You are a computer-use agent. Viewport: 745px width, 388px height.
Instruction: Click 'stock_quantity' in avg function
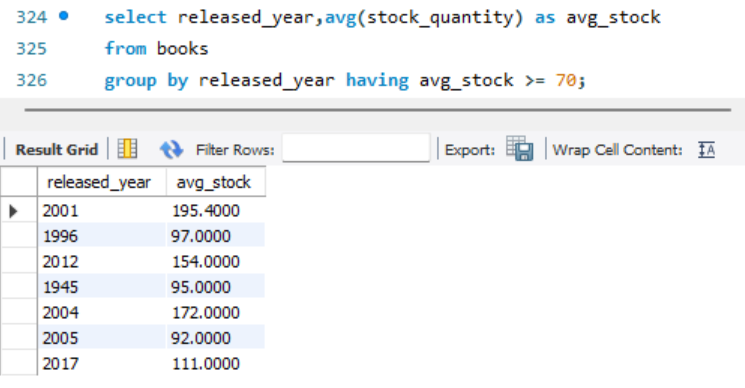click(440, 18)
